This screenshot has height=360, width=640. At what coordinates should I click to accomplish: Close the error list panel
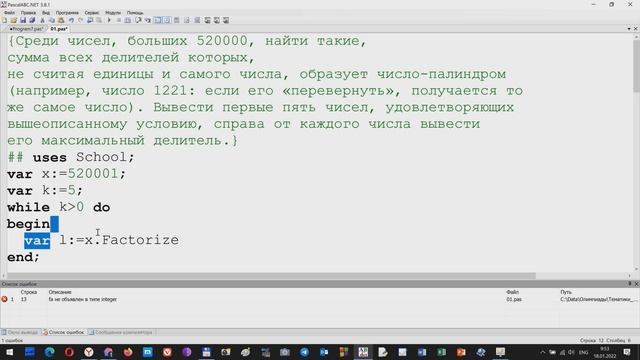[636, 284]
